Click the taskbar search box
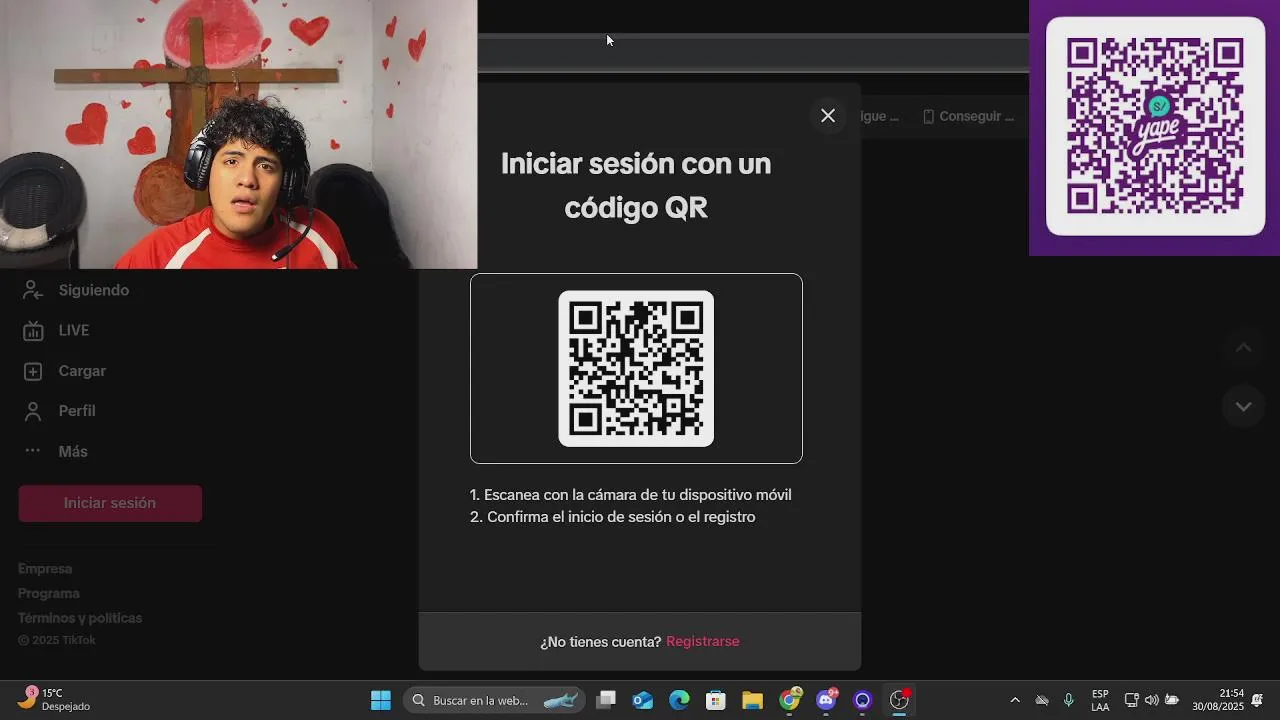This screenshot has height=720, width=1280. 494,700
